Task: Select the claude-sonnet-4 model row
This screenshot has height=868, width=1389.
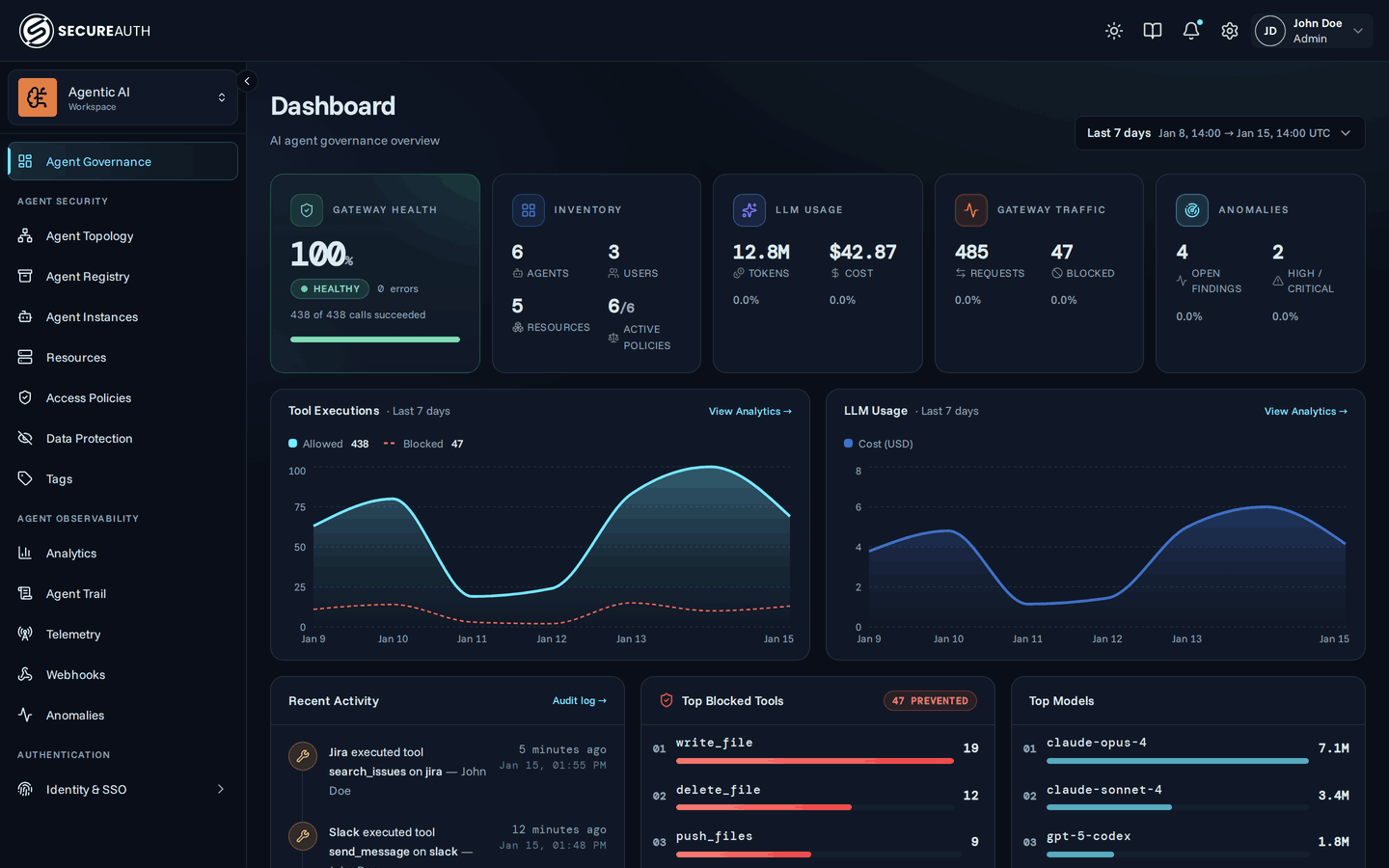Action: (x=1187, y=796)
